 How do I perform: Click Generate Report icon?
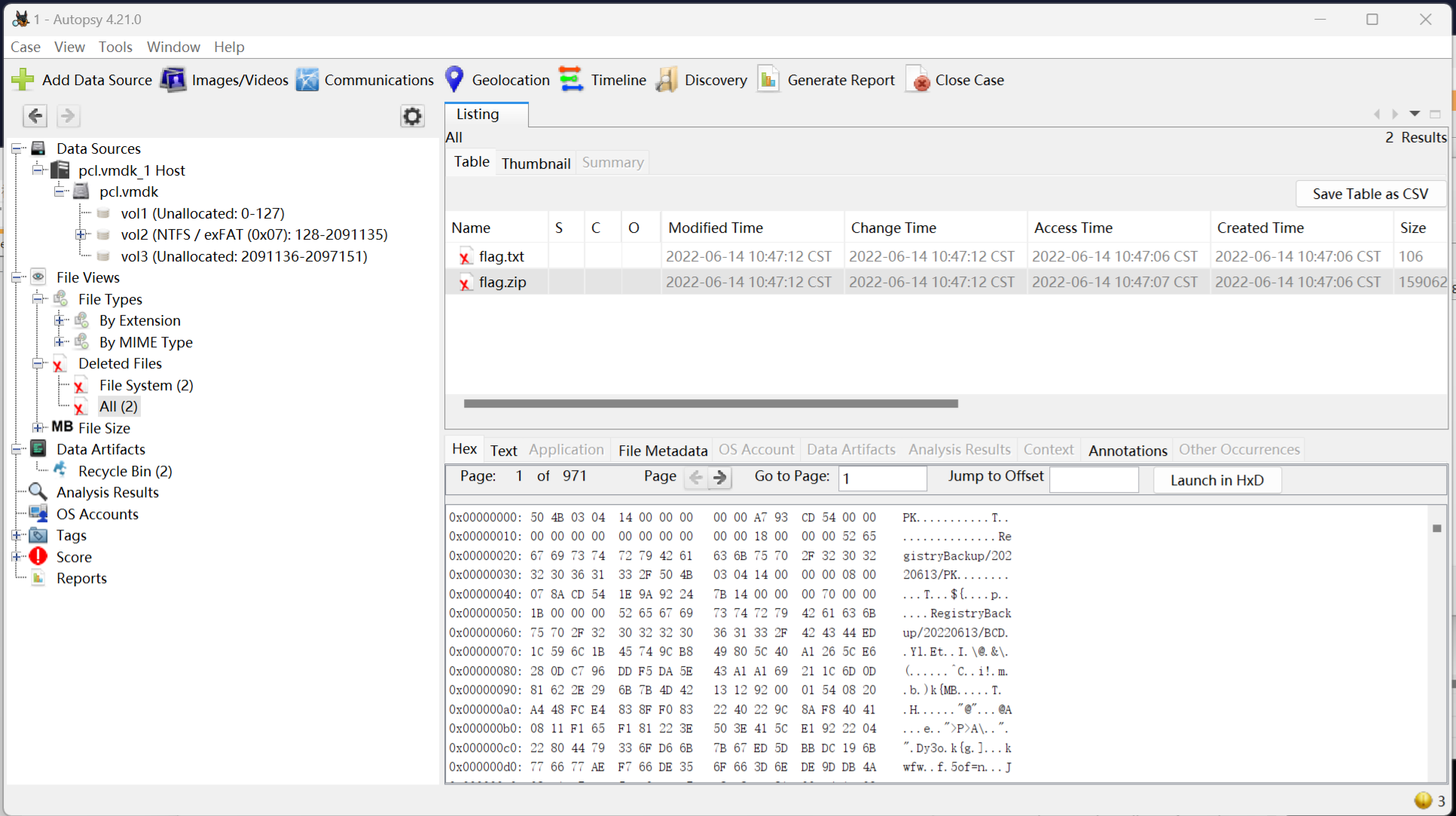point(768,80)
